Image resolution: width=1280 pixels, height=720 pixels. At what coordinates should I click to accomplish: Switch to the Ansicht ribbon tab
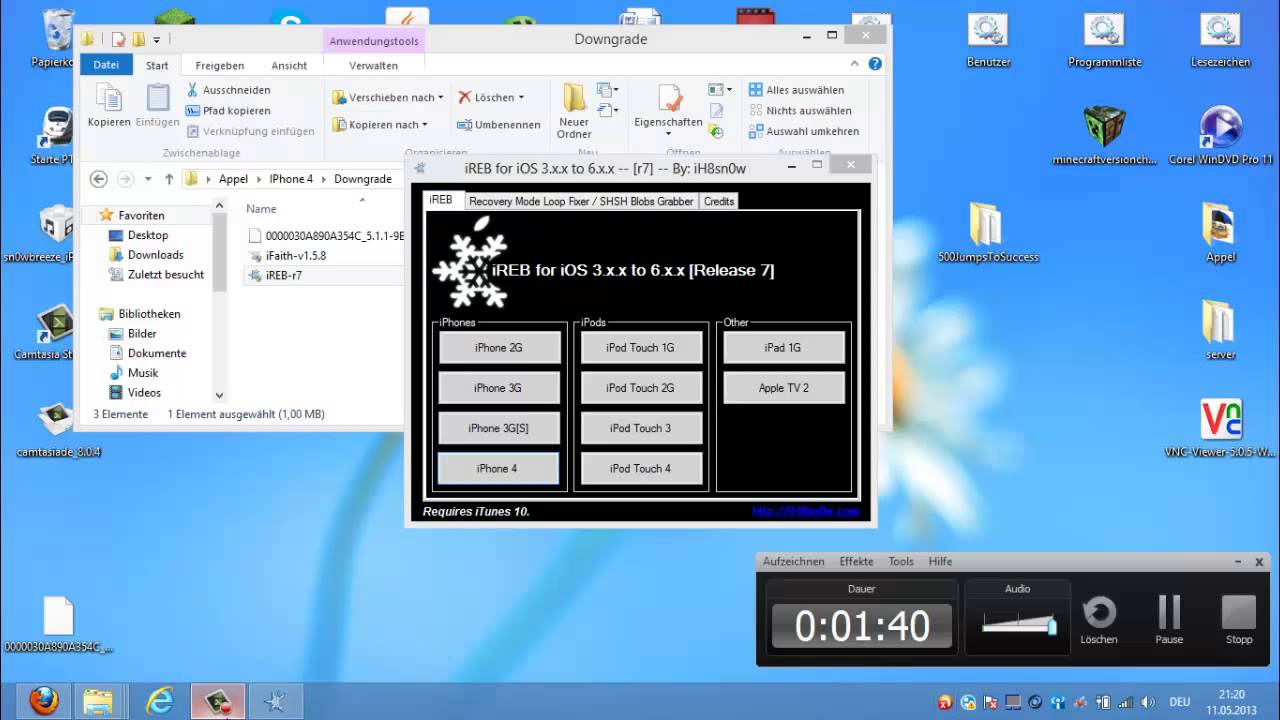click(x=289, y=65)
